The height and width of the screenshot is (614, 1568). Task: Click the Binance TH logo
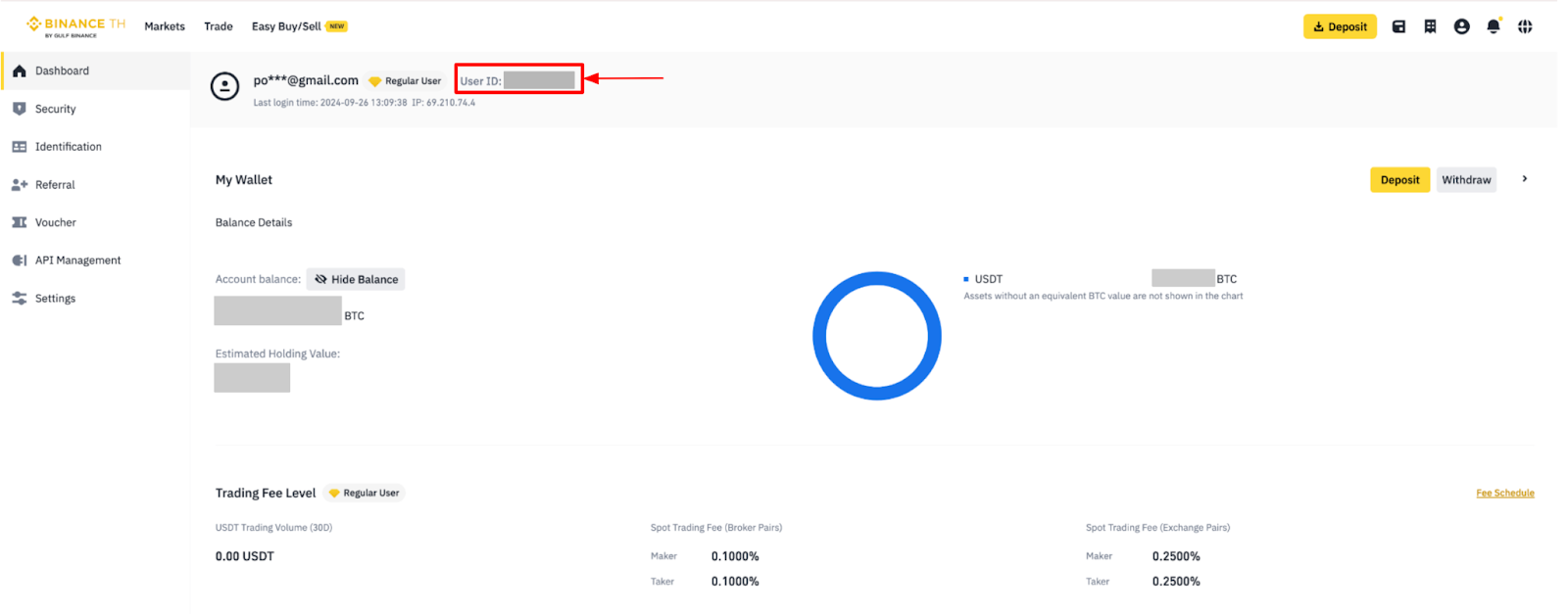(75, 25)
